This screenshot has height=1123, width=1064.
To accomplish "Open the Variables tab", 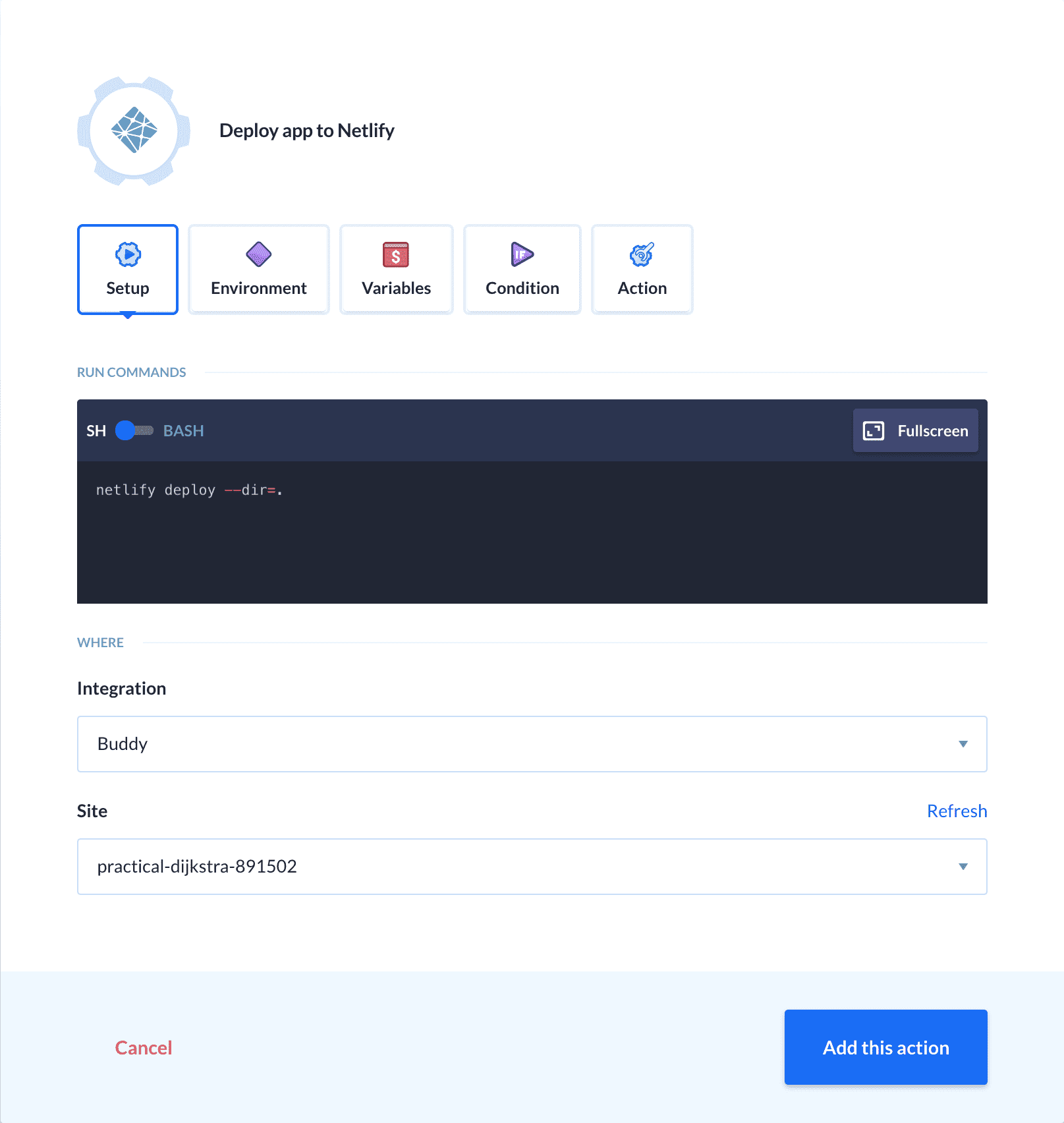I will [x=397, y=270].
